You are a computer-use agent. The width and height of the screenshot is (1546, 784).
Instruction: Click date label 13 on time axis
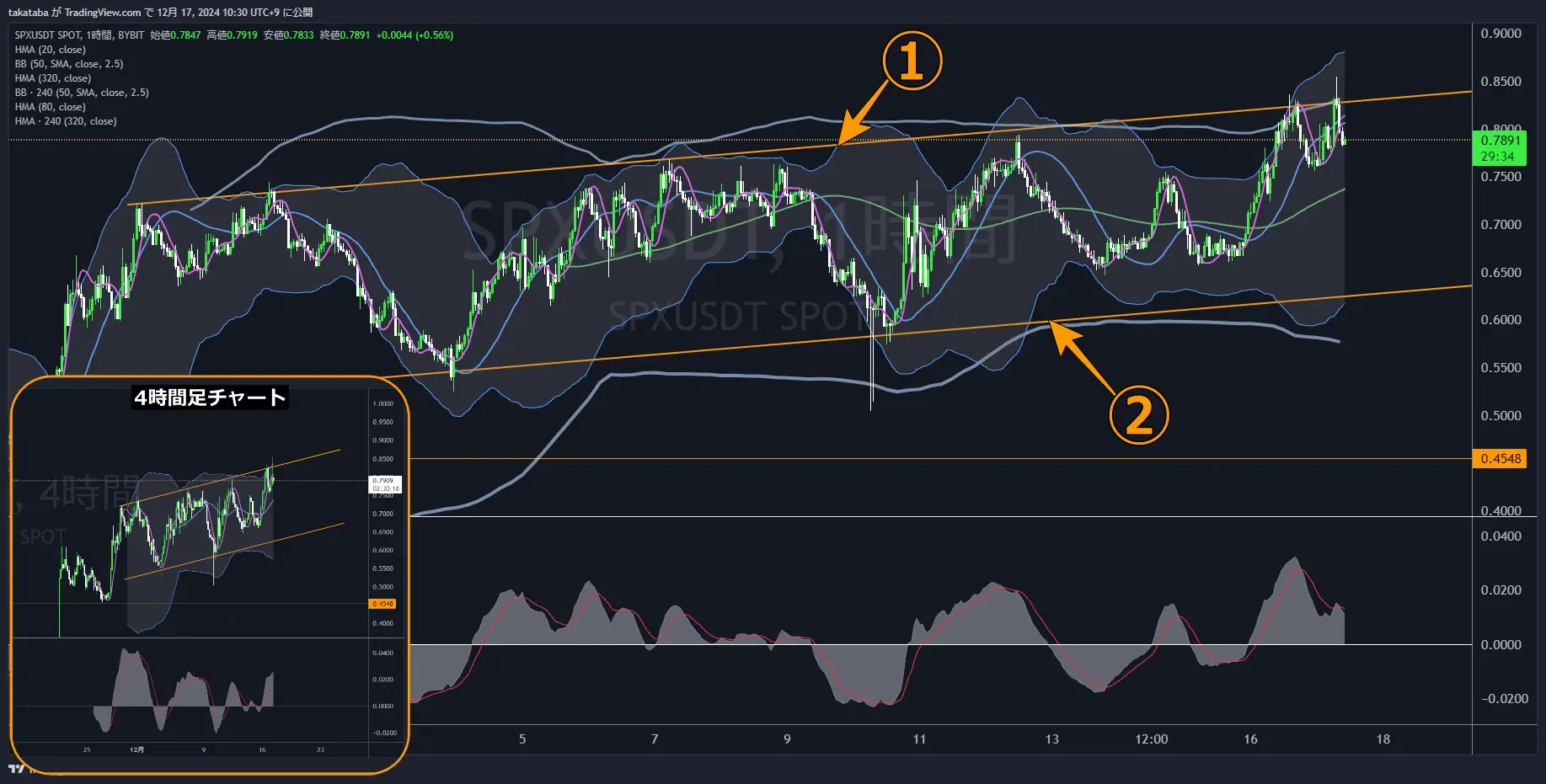pos(1051,739)
